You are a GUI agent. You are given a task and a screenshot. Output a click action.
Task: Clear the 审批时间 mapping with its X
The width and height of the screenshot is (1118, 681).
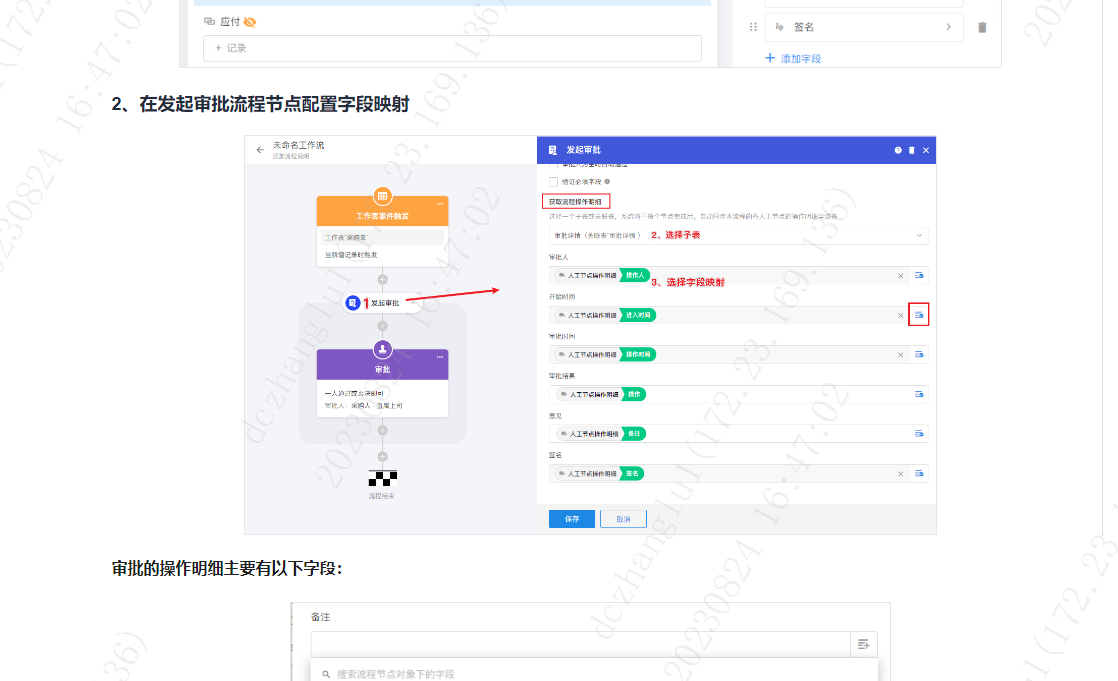(x=901, y=355)
